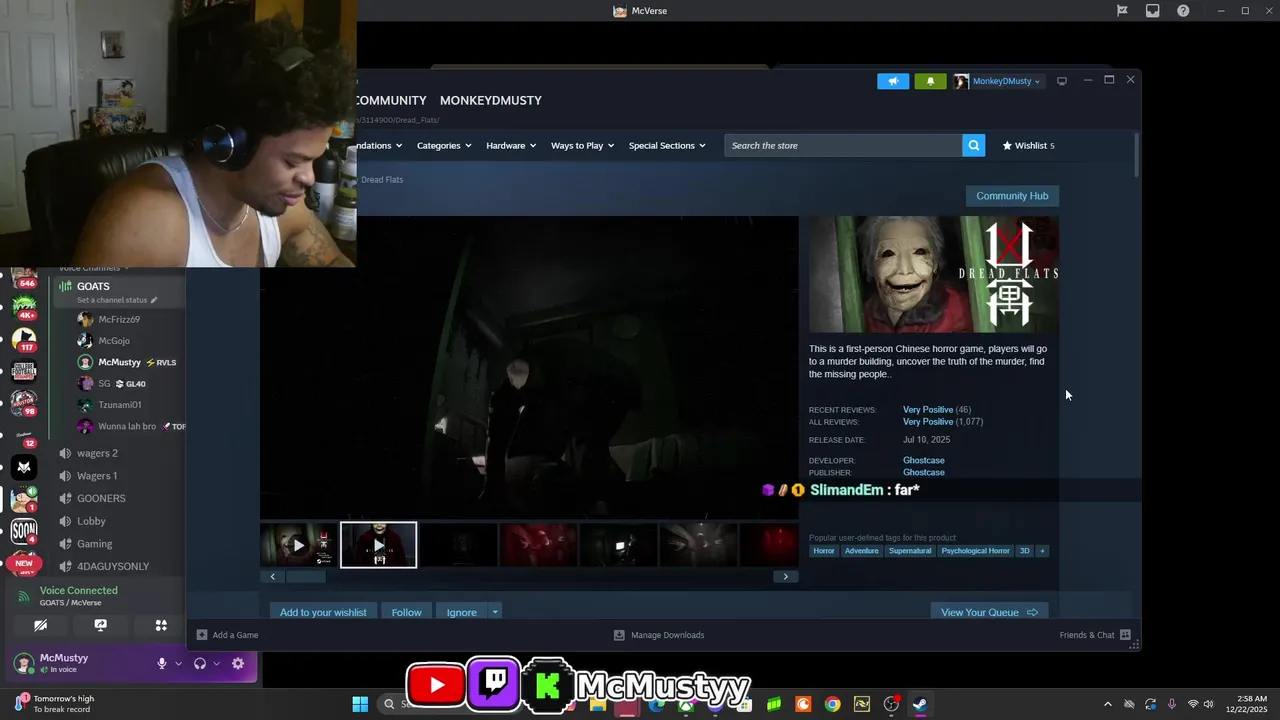Open volume control in system tray
This screenshot has width=1280, height=720.
(x=1209, y=704)
